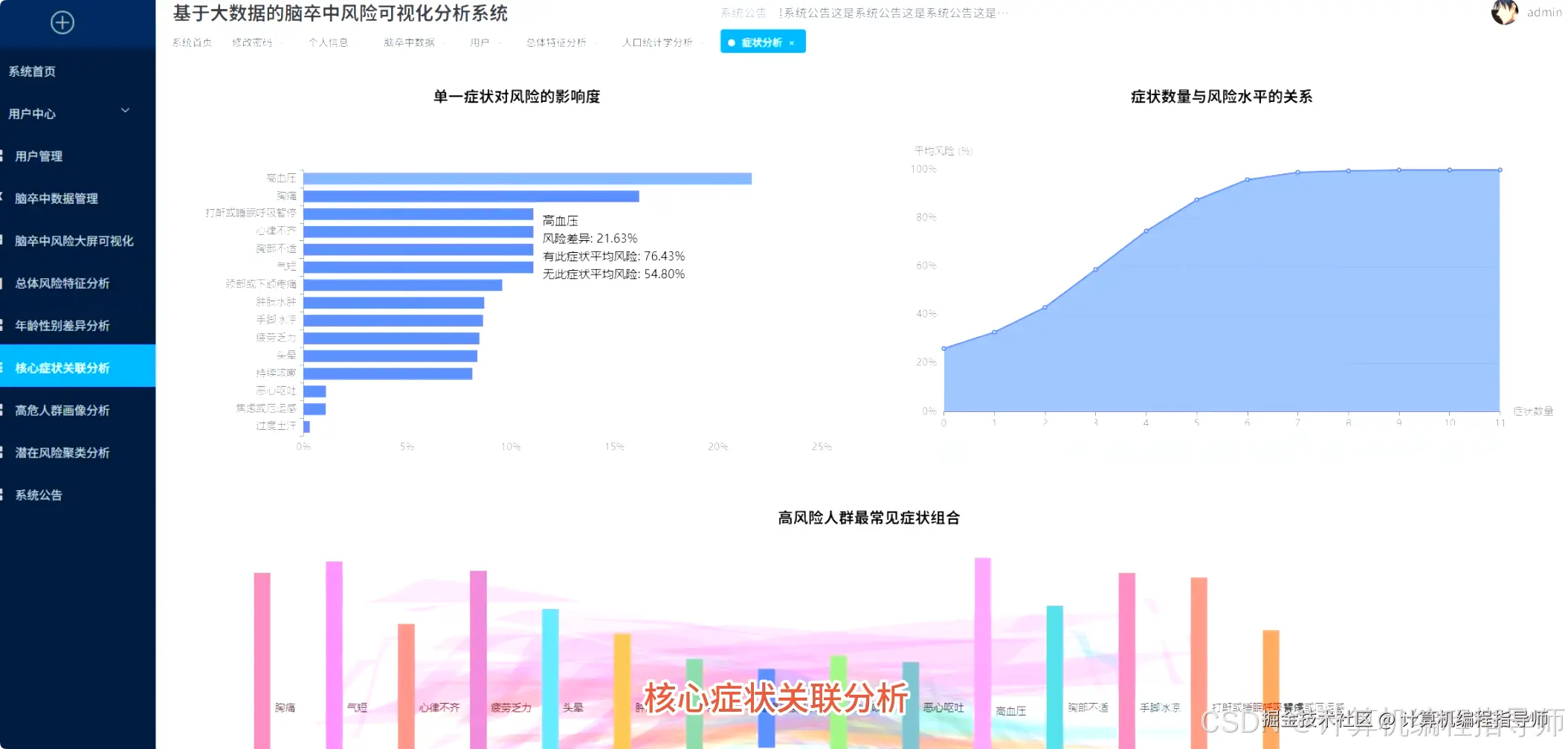Image resolution: width=1568 pixels, height=749 pixels.
Task: Click the 高风险人群最常见症状组合 chart title
Action: [869, 518]
